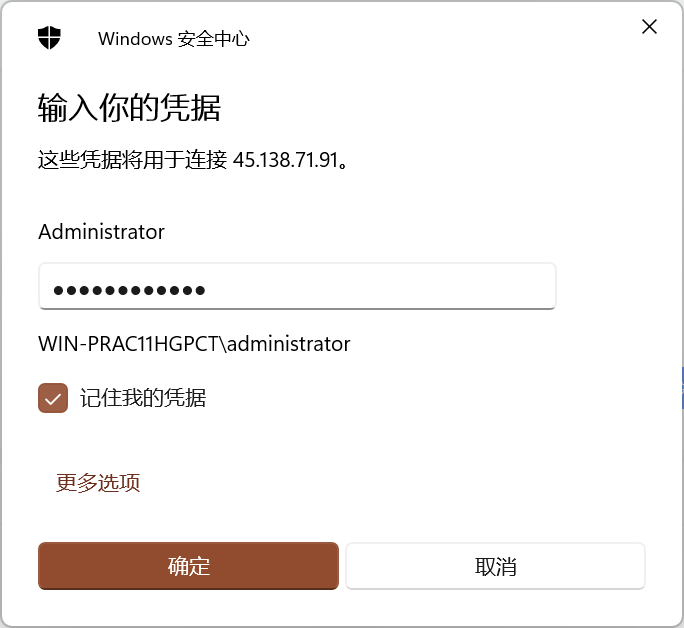Image resolution: width=684 pixels, height=628 pixels.
Task: Uncheck the 记住我的凭据 checkbox
Action: pyautogui.click(x=53, y=398)
